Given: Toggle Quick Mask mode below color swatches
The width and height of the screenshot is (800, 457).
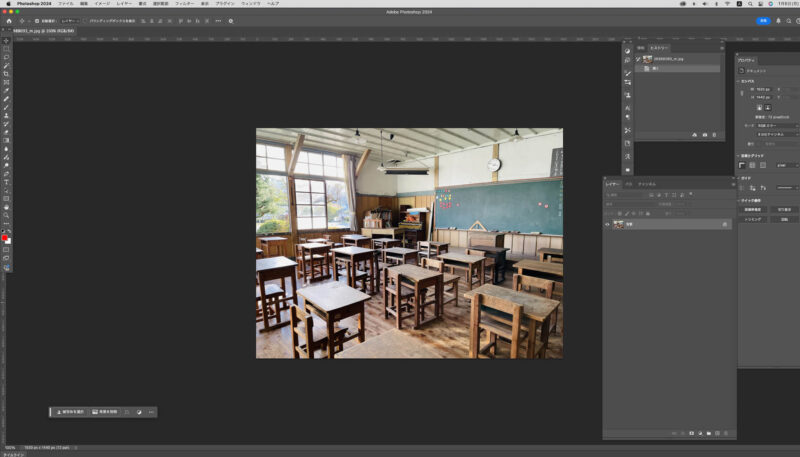Looking at the screenshot, I should pos(6,250).
